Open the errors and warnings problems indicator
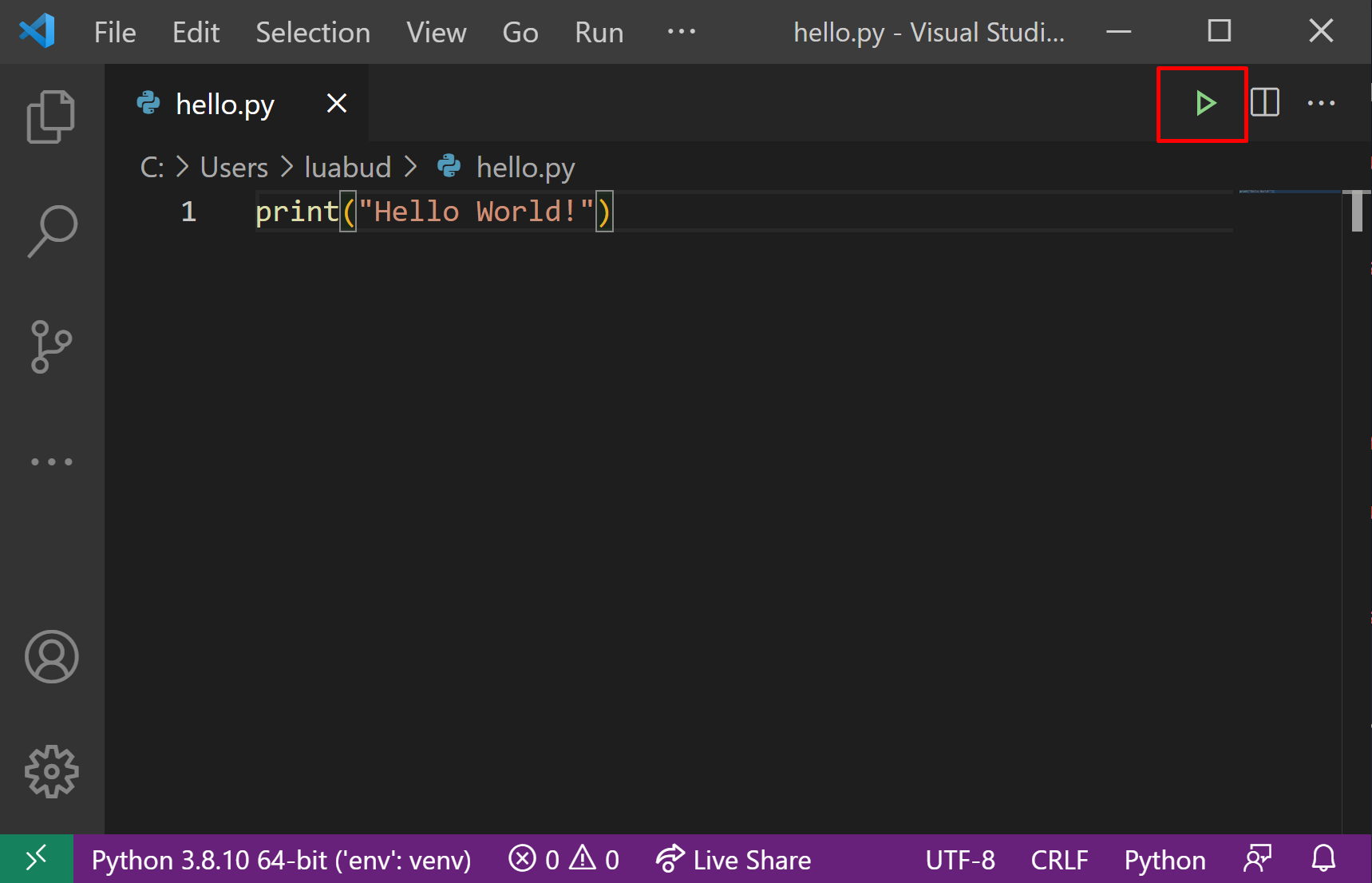The width and height of the screenshot is (1372, 883). click(563, 860)
